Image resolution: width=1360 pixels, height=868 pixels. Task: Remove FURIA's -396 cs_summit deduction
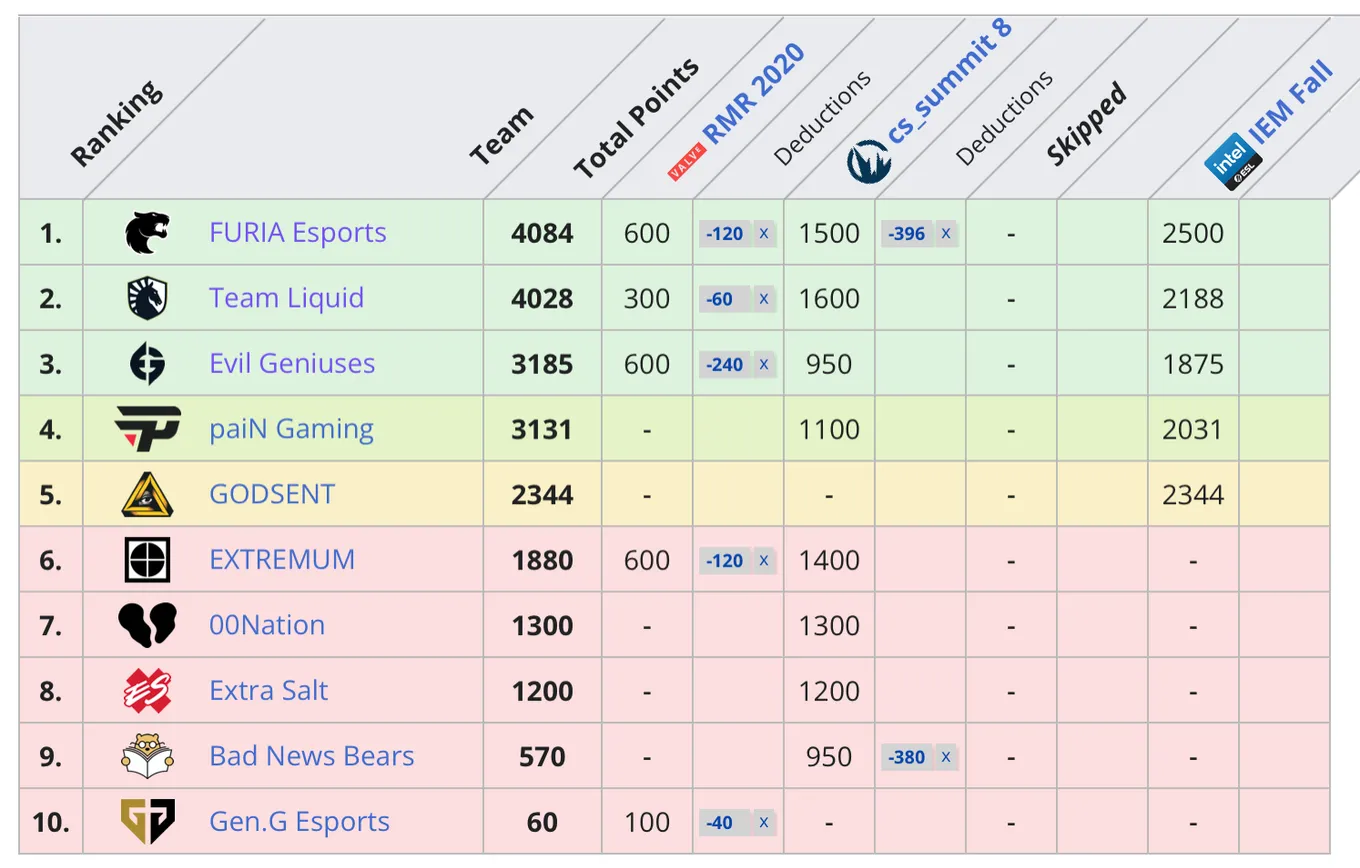point(945,234)
